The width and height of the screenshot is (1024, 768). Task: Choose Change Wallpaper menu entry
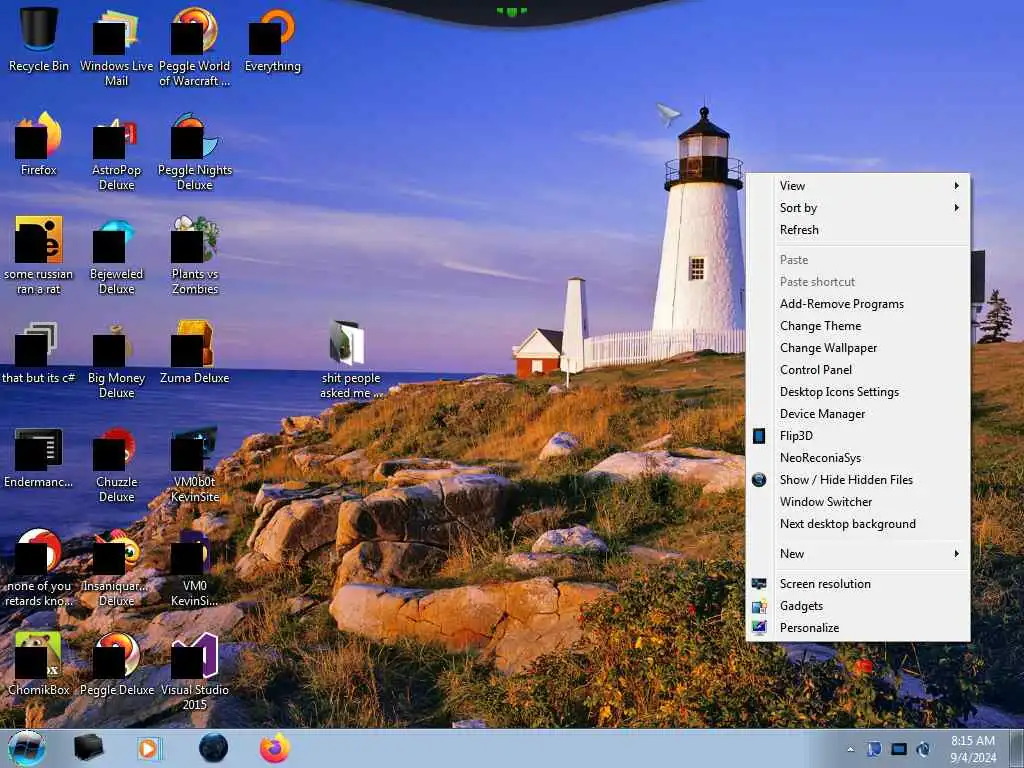pyautogui.click(x=858, y=348)
